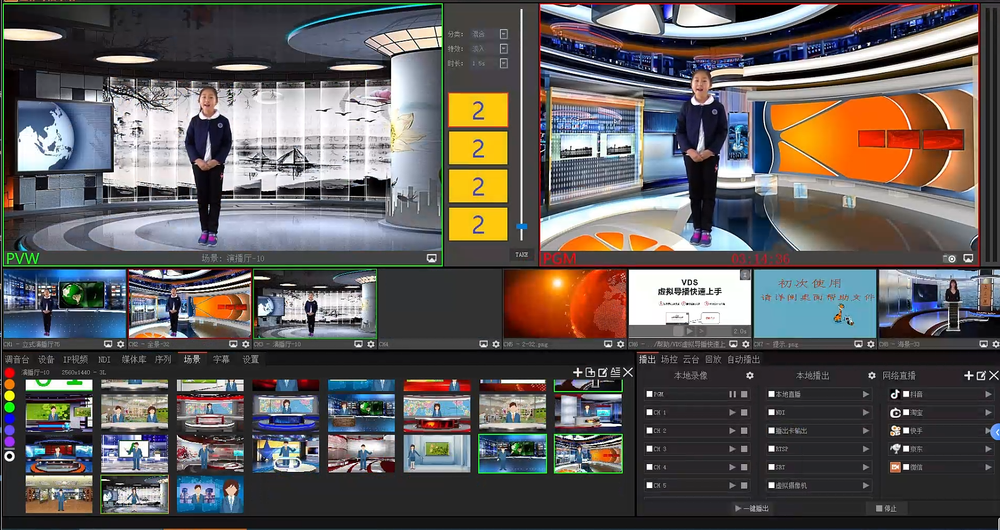Click the PGM snapshot camera icon
Screen dimensions: 1000x530
[x=953, y=258]
